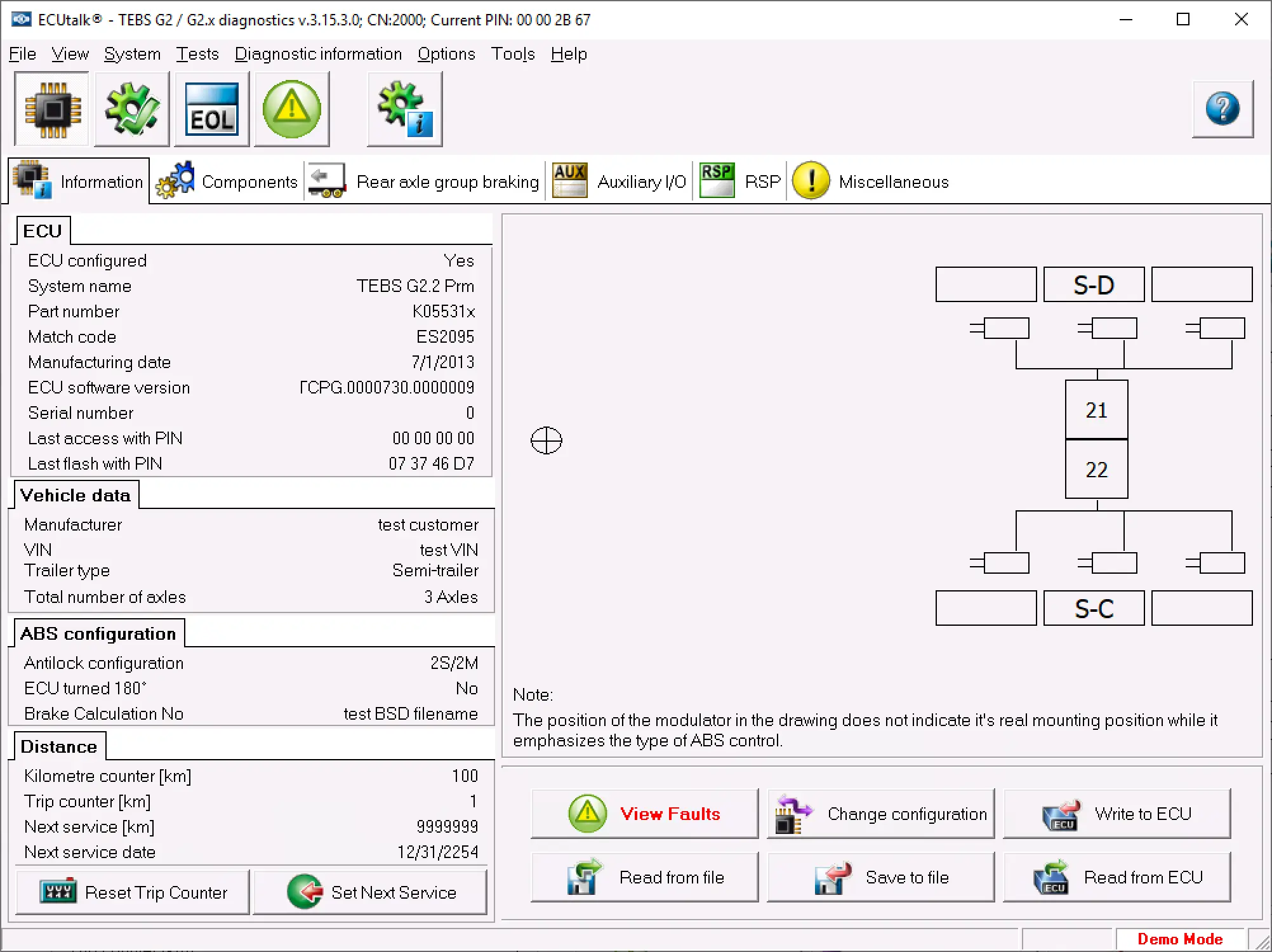
Task: Click the exclamation icon on Miscellaneous tab
Action: click(811, 180)
